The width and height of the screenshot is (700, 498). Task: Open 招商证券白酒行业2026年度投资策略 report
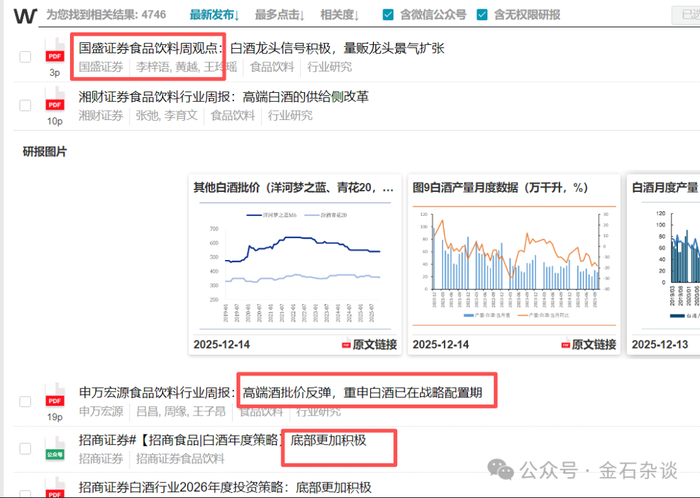pos(225,487)
